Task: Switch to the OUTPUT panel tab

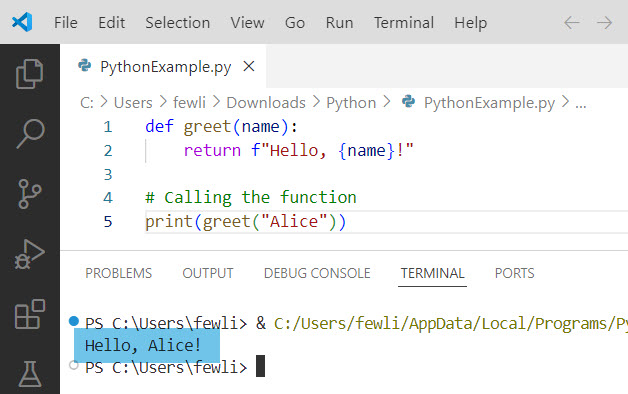Action: 208,273
